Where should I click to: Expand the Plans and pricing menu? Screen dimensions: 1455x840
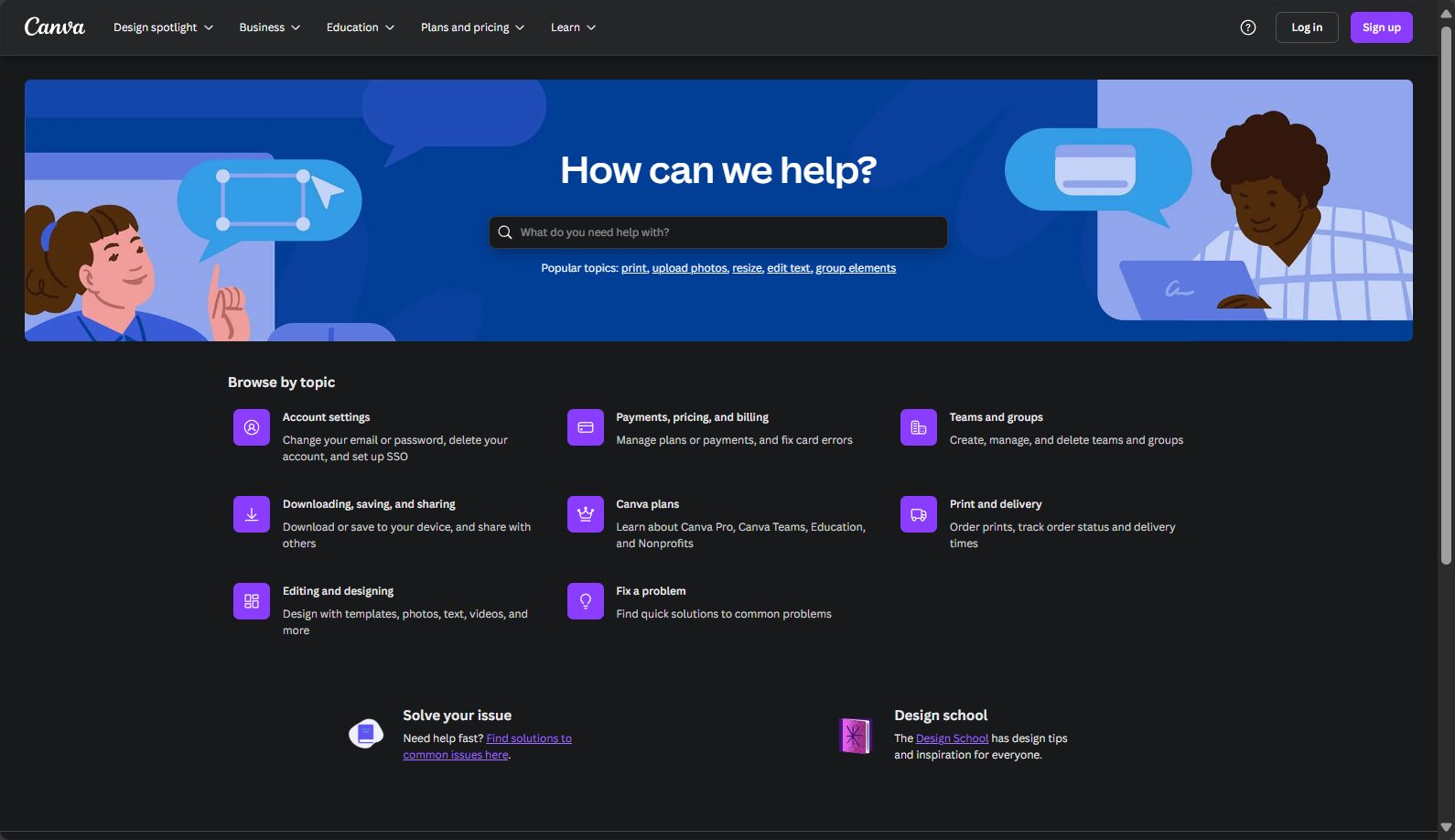[472, 27]
